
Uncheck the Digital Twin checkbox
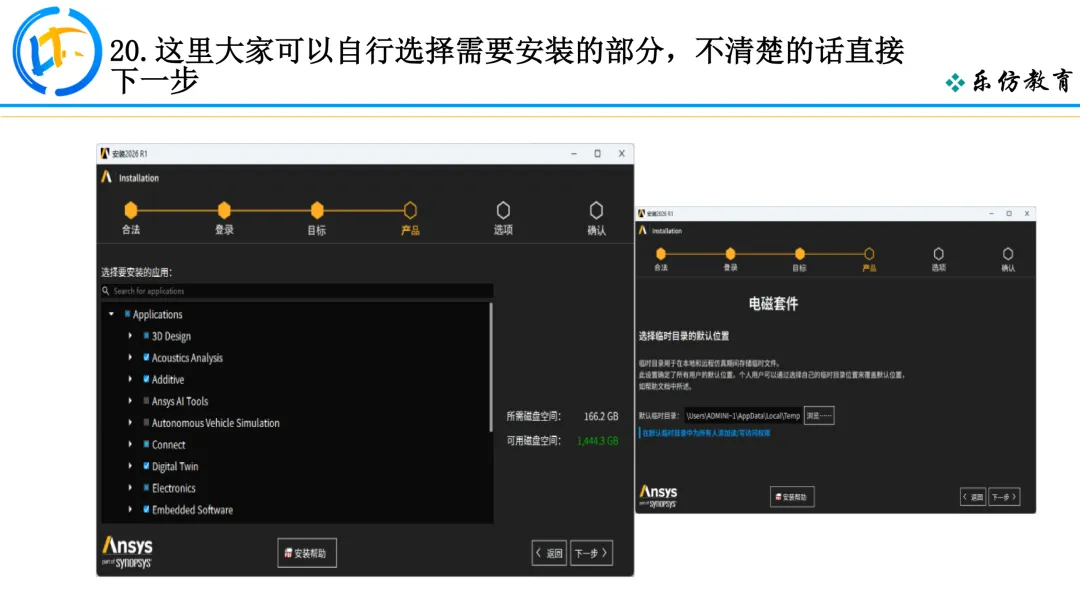[x=146, y=465]
